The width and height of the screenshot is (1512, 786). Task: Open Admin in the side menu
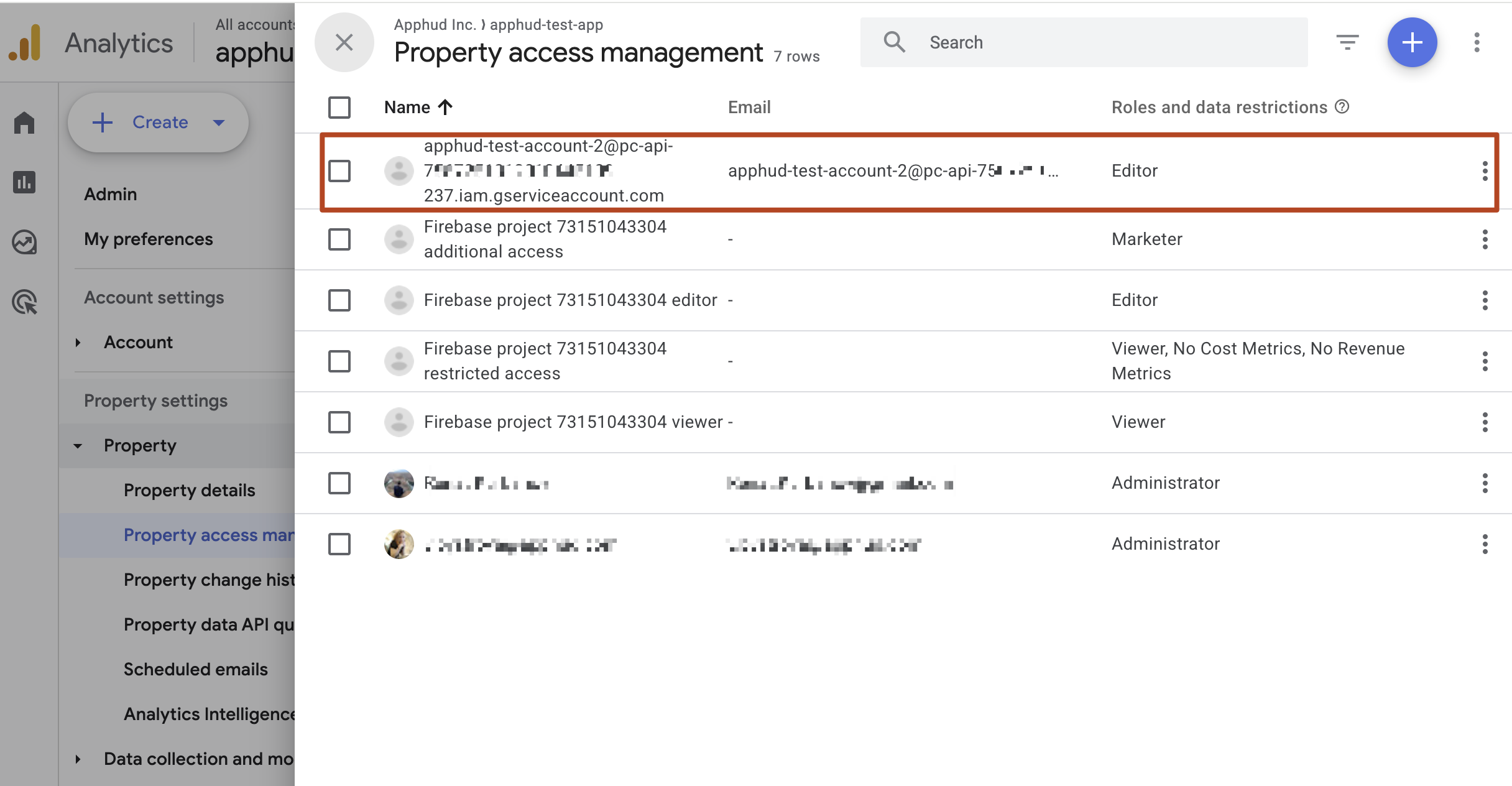(x=111, y=194)
